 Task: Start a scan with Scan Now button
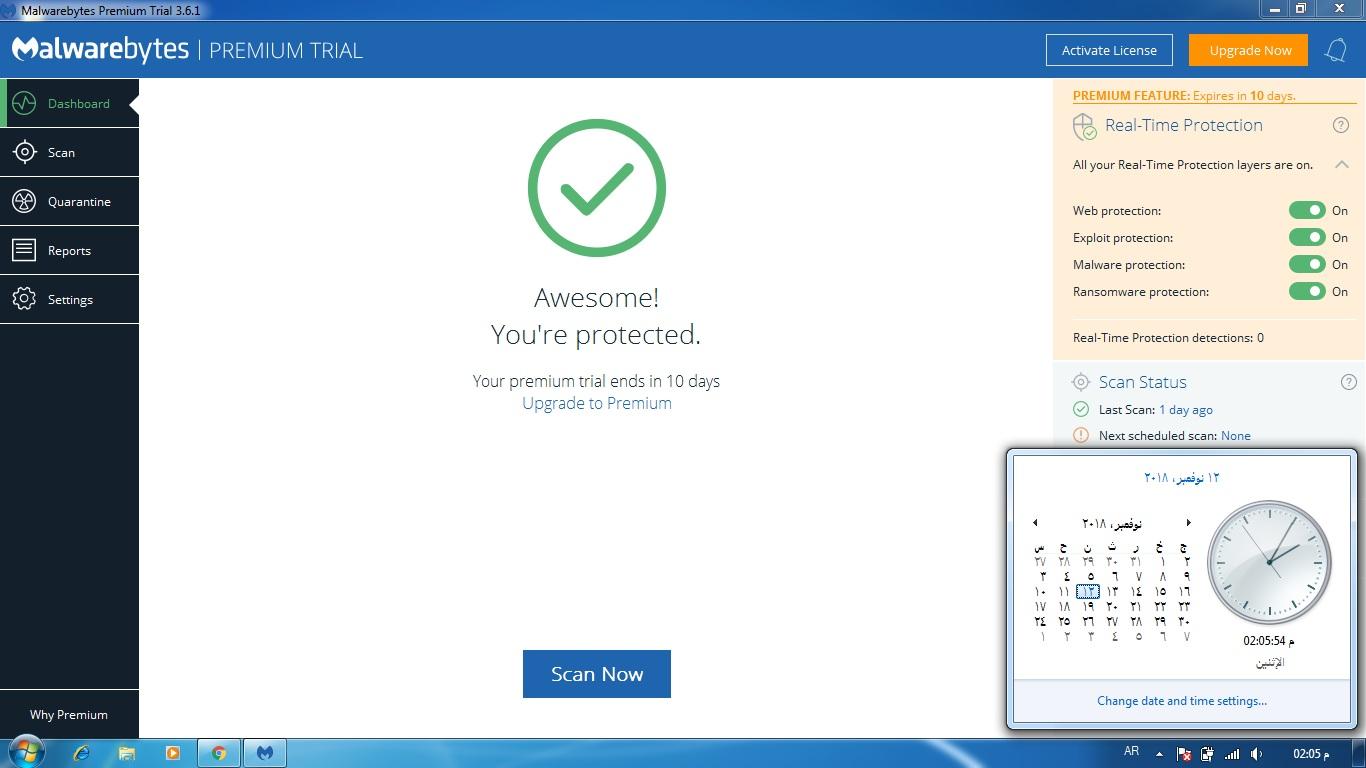pyautogui.click(x=597, y=674)
